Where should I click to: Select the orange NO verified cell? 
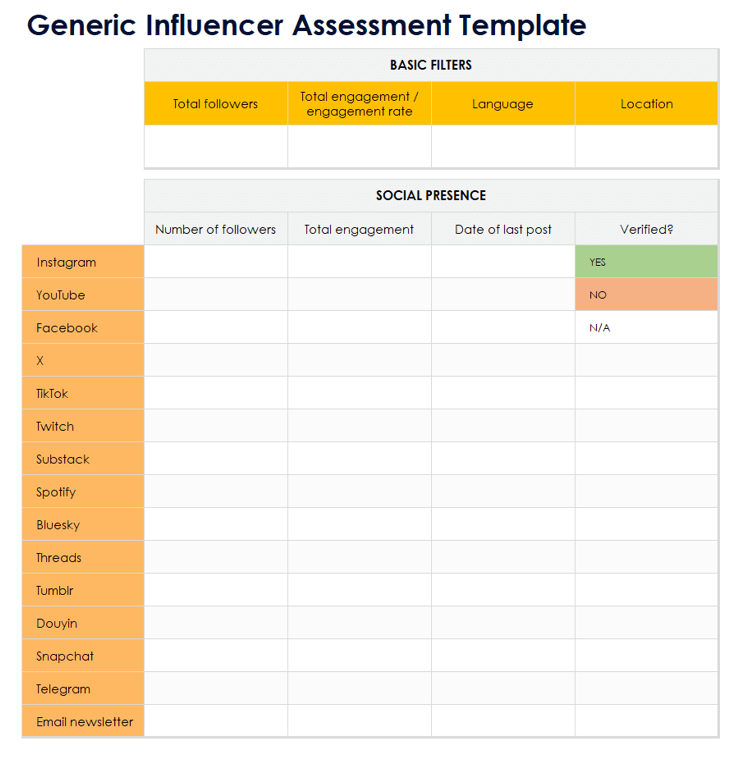[646, 295]
